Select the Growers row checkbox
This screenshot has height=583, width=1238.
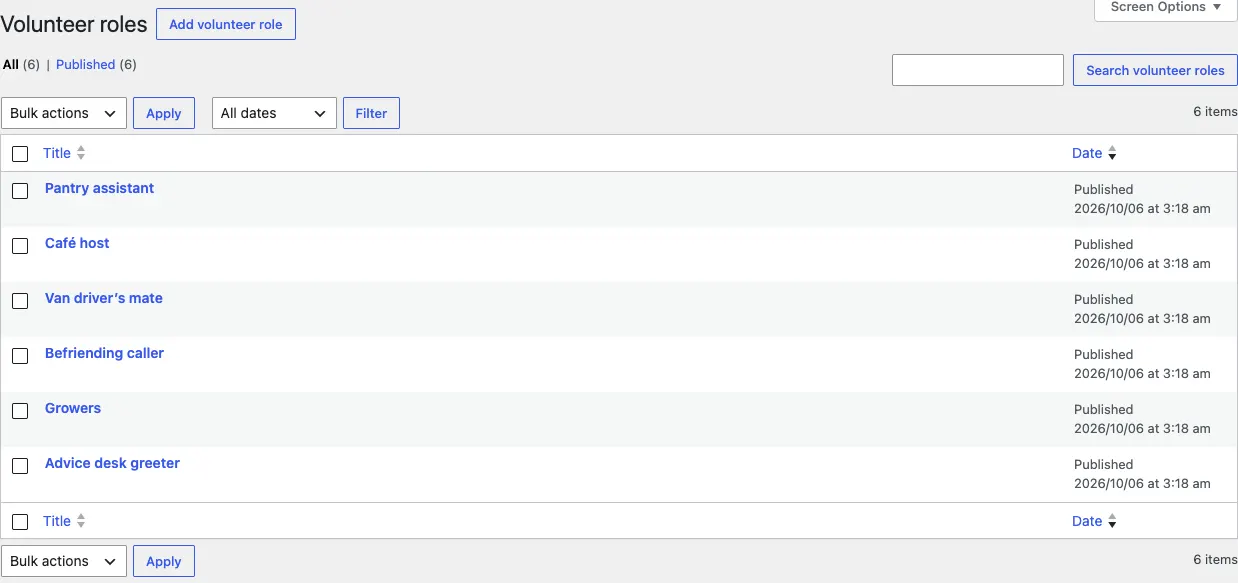[x=20, y=411]
